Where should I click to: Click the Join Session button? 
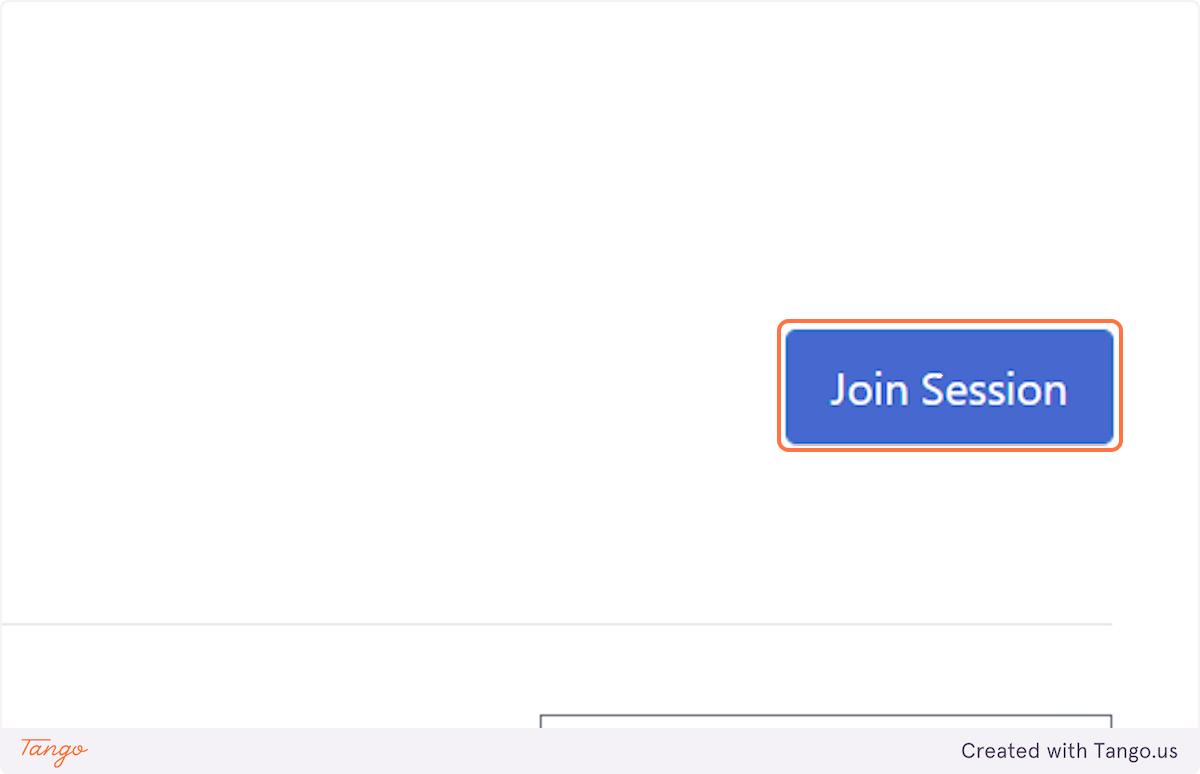949,386
